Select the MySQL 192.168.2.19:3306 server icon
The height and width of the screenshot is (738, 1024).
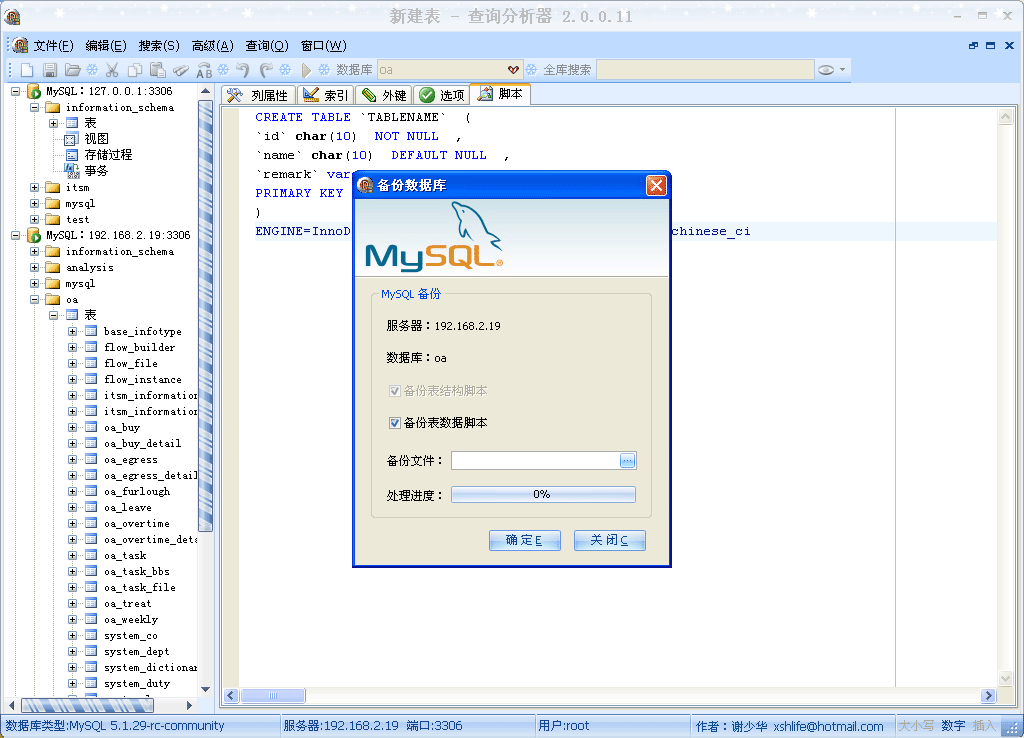35,235
